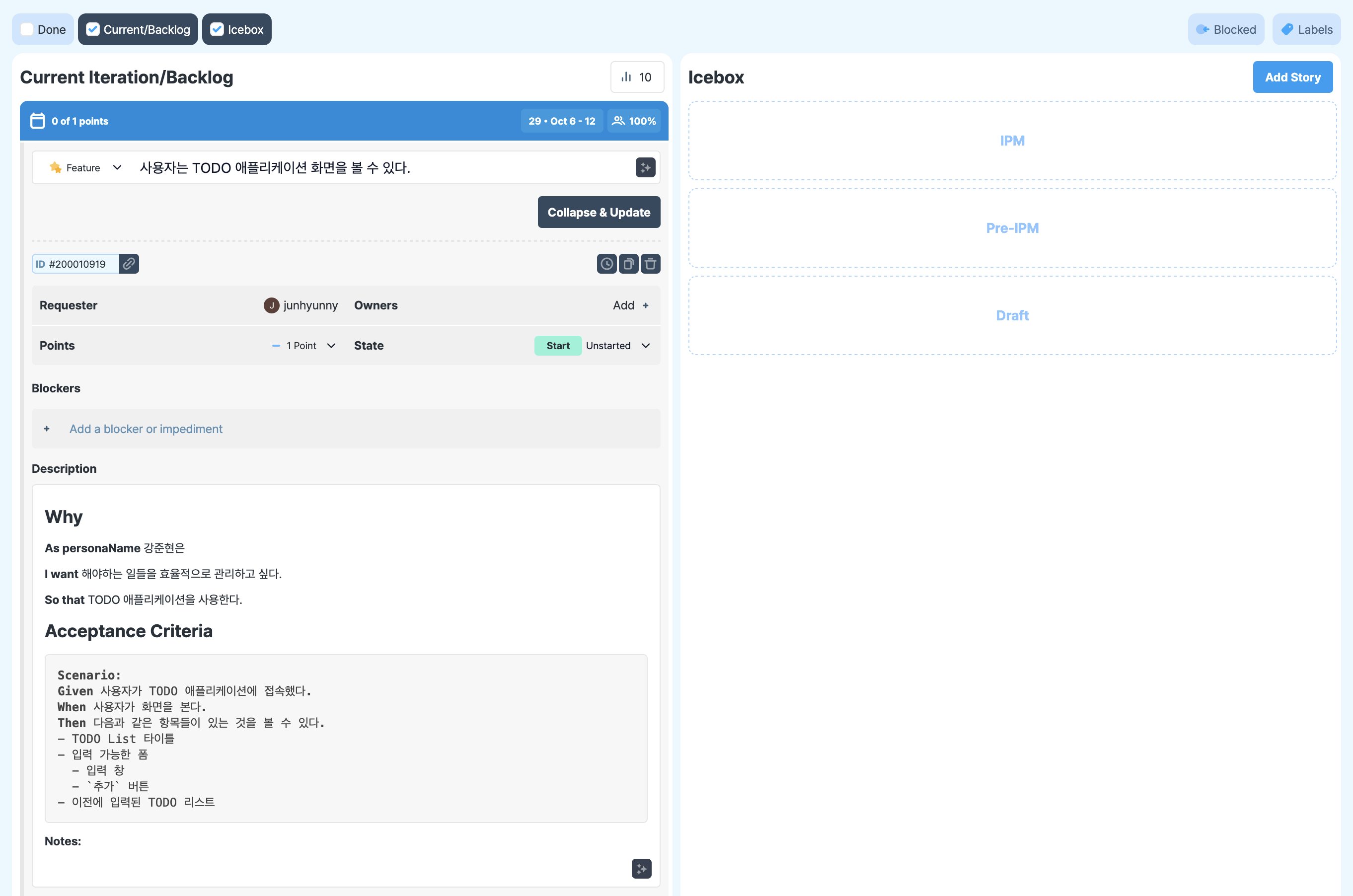Viewport: 1353px width, 896px height.
Task: Uncheck the Current/Backlog panel toggle
Action: [x=93, y=30]
